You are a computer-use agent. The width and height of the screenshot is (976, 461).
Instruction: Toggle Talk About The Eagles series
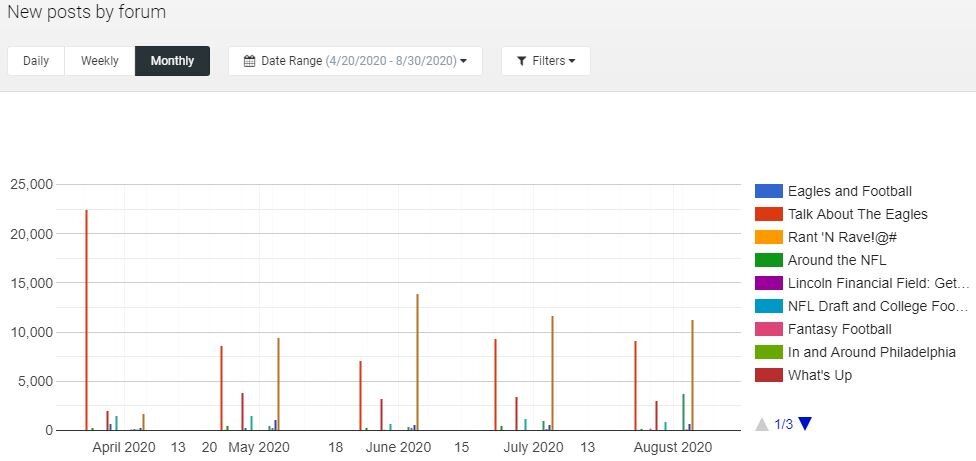click(857, 214)
